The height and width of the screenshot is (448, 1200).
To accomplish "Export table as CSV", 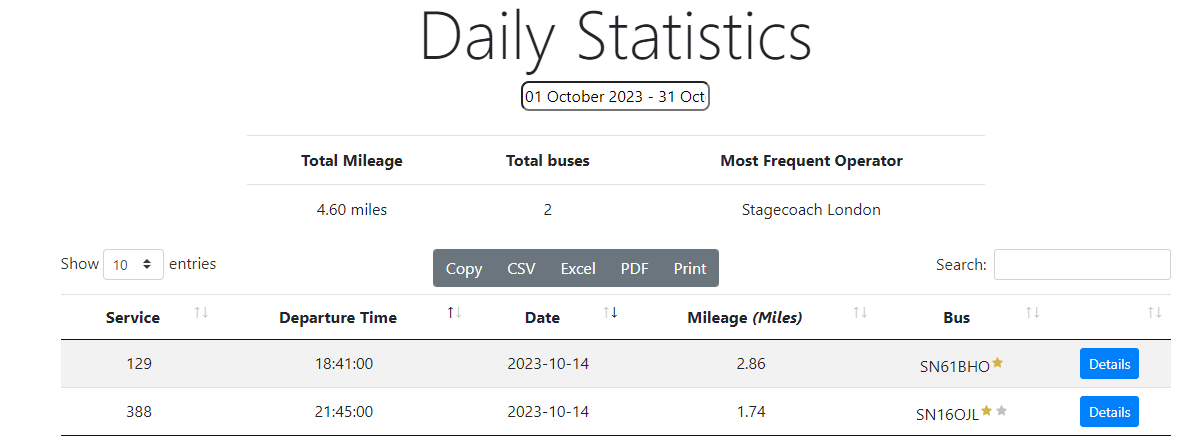I will tap(521, 268).
